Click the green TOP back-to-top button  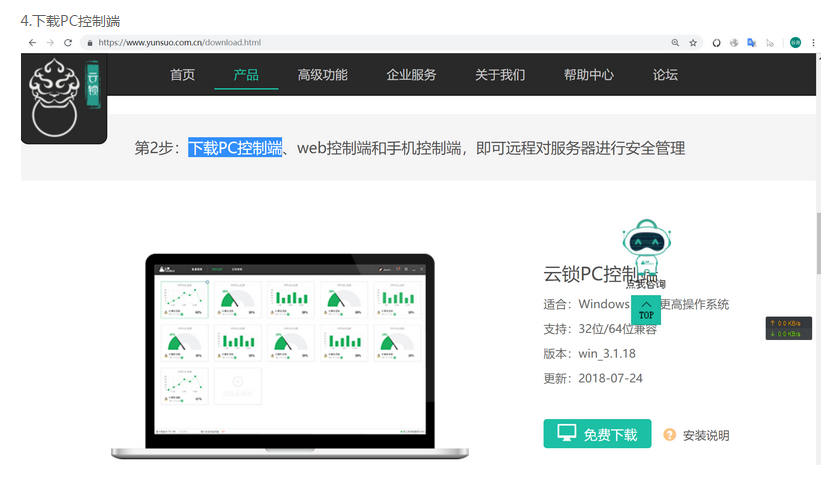(x=646, y=310)
